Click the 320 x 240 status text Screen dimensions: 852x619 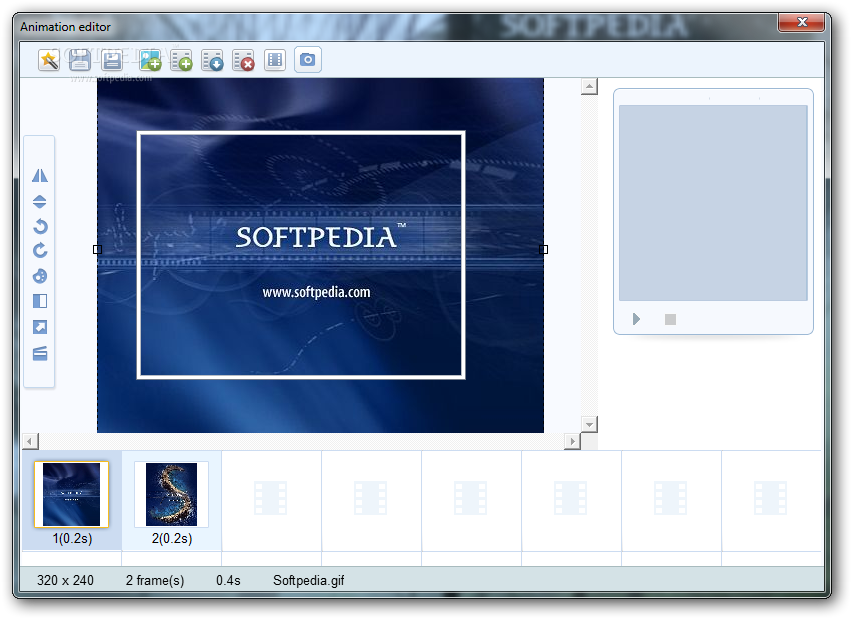click(x=65, y=580)
